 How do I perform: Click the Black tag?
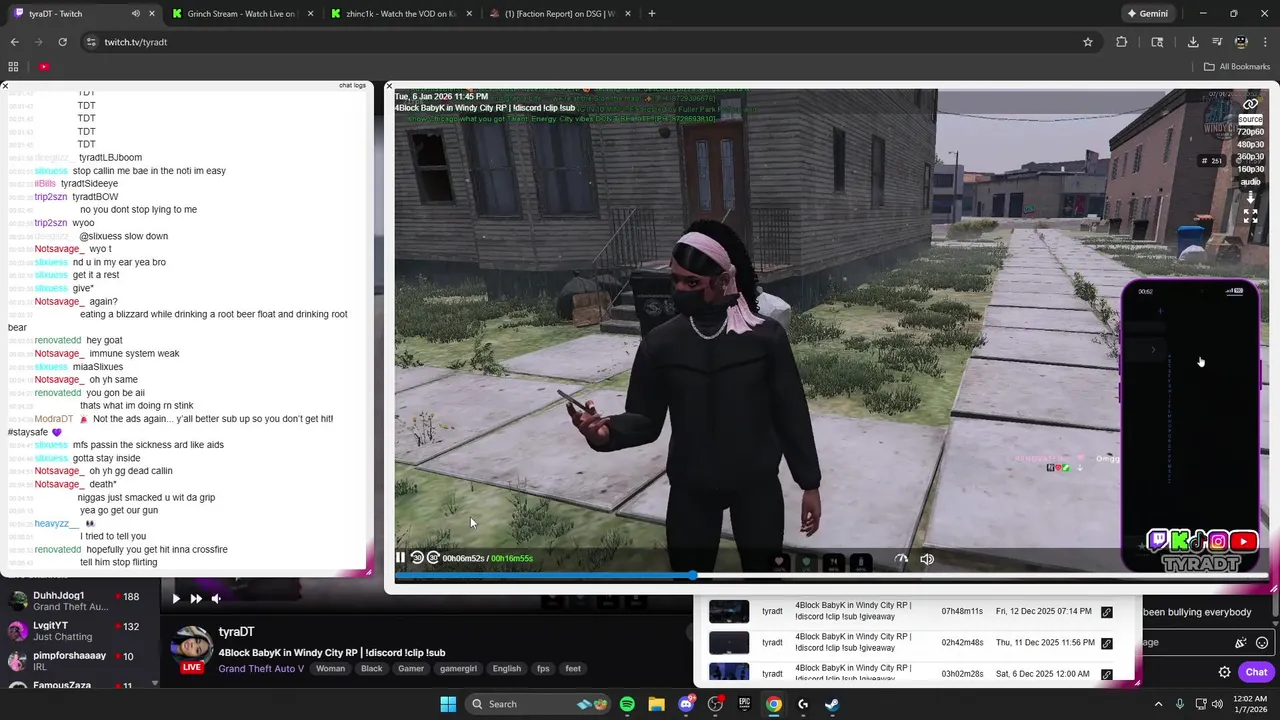point(371,668)
